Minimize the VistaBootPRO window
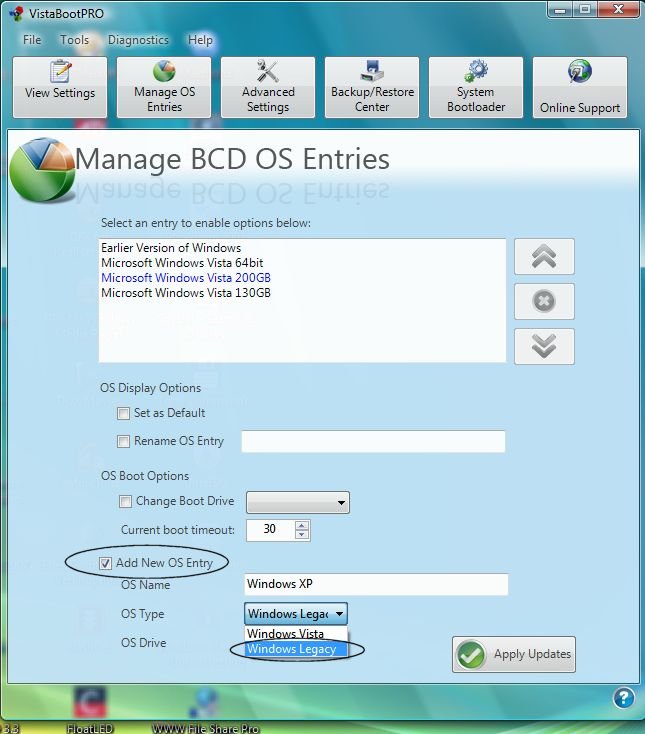 click(560, 9)
